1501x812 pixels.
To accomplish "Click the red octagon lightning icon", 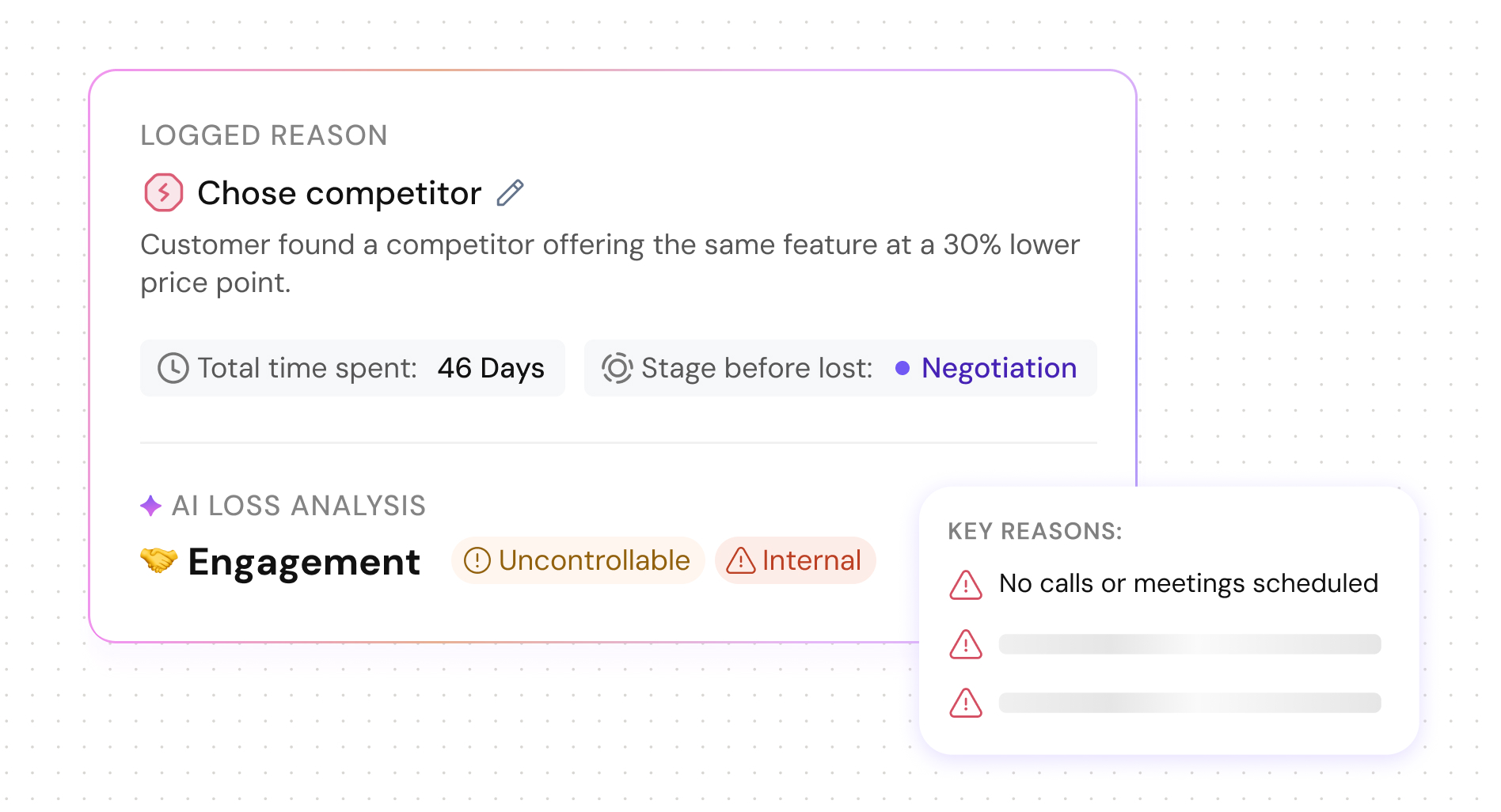I will point(164,192).
